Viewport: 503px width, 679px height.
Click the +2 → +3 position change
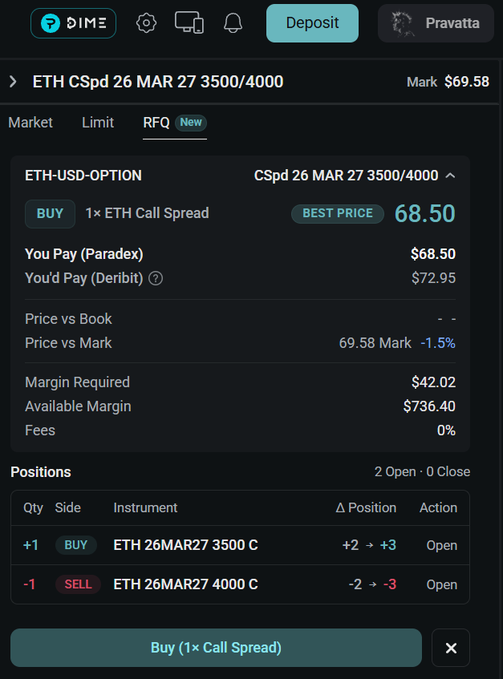tap(369, 545)
